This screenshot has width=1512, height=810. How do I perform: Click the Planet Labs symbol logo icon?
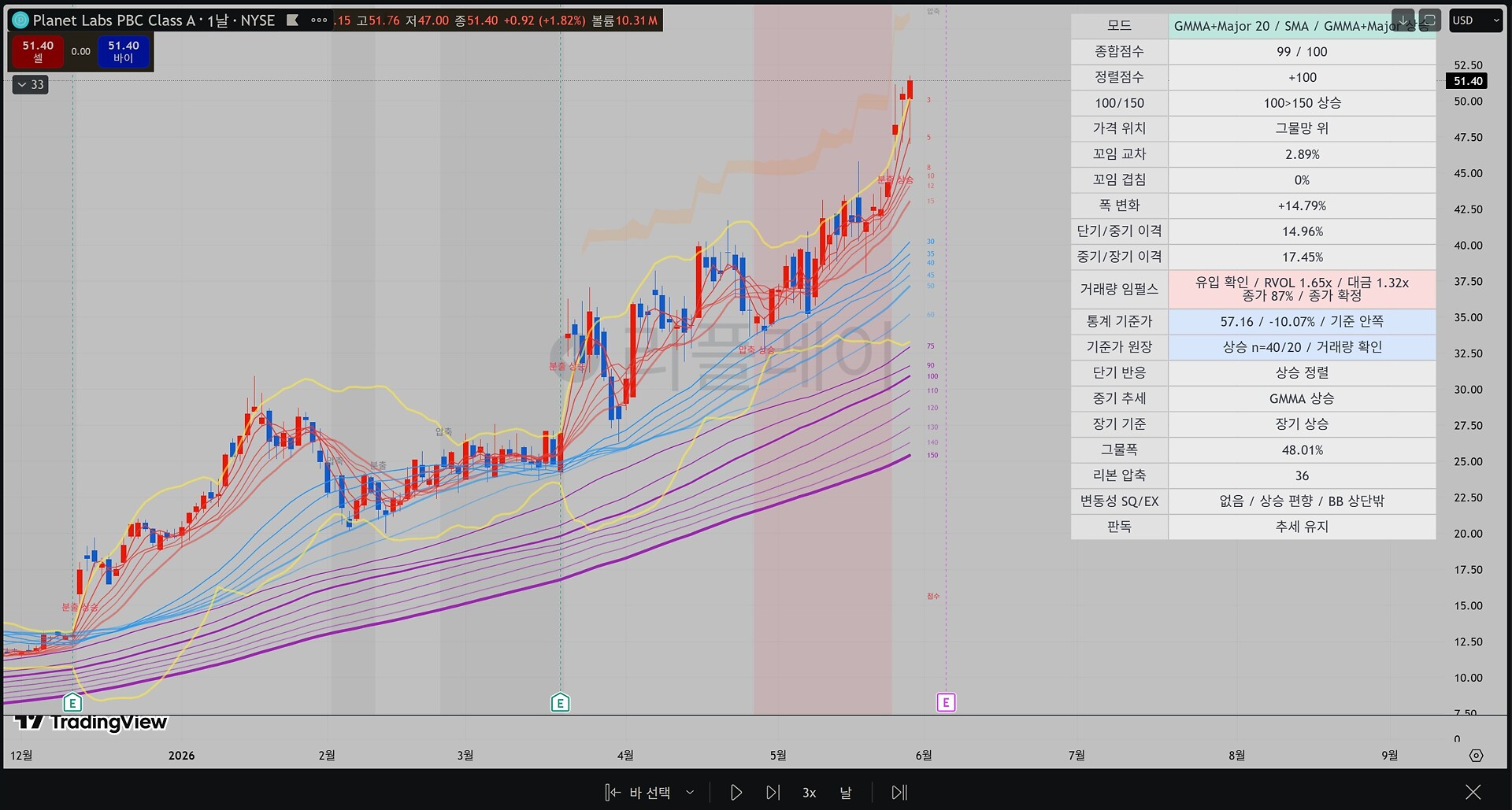click(x=20, y=20)
